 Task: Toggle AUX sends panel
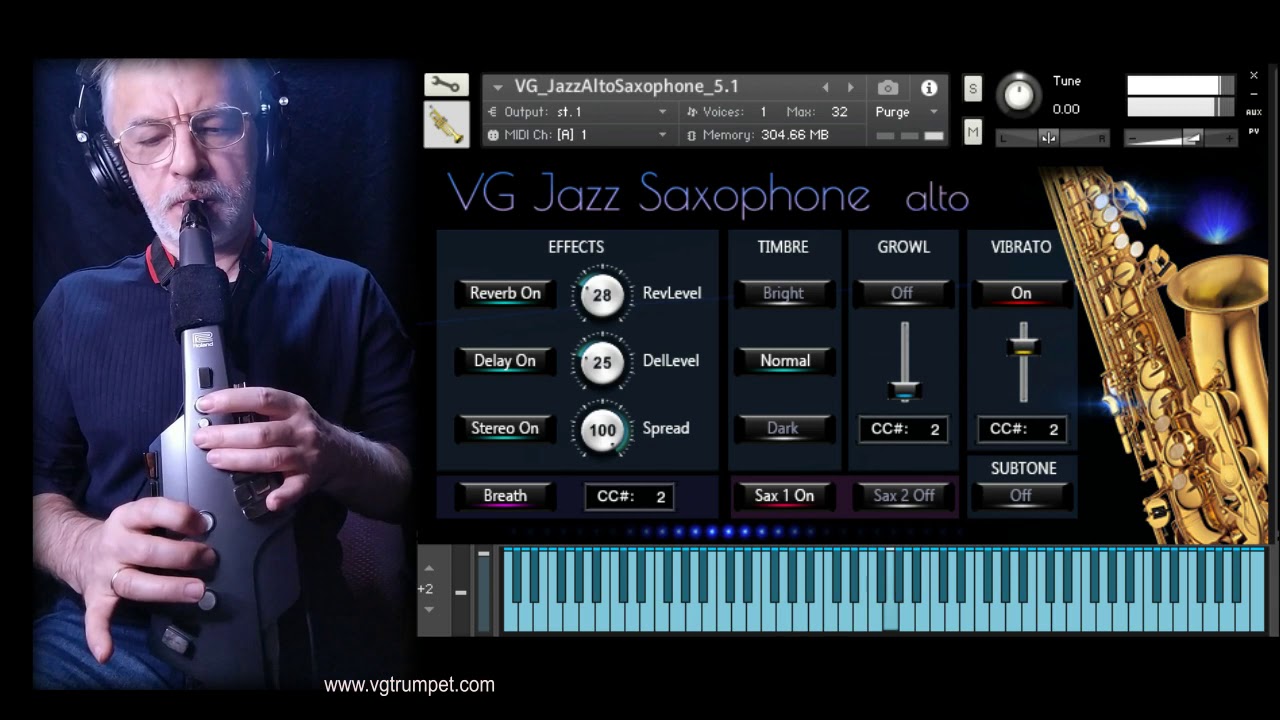pos(1254,112)
